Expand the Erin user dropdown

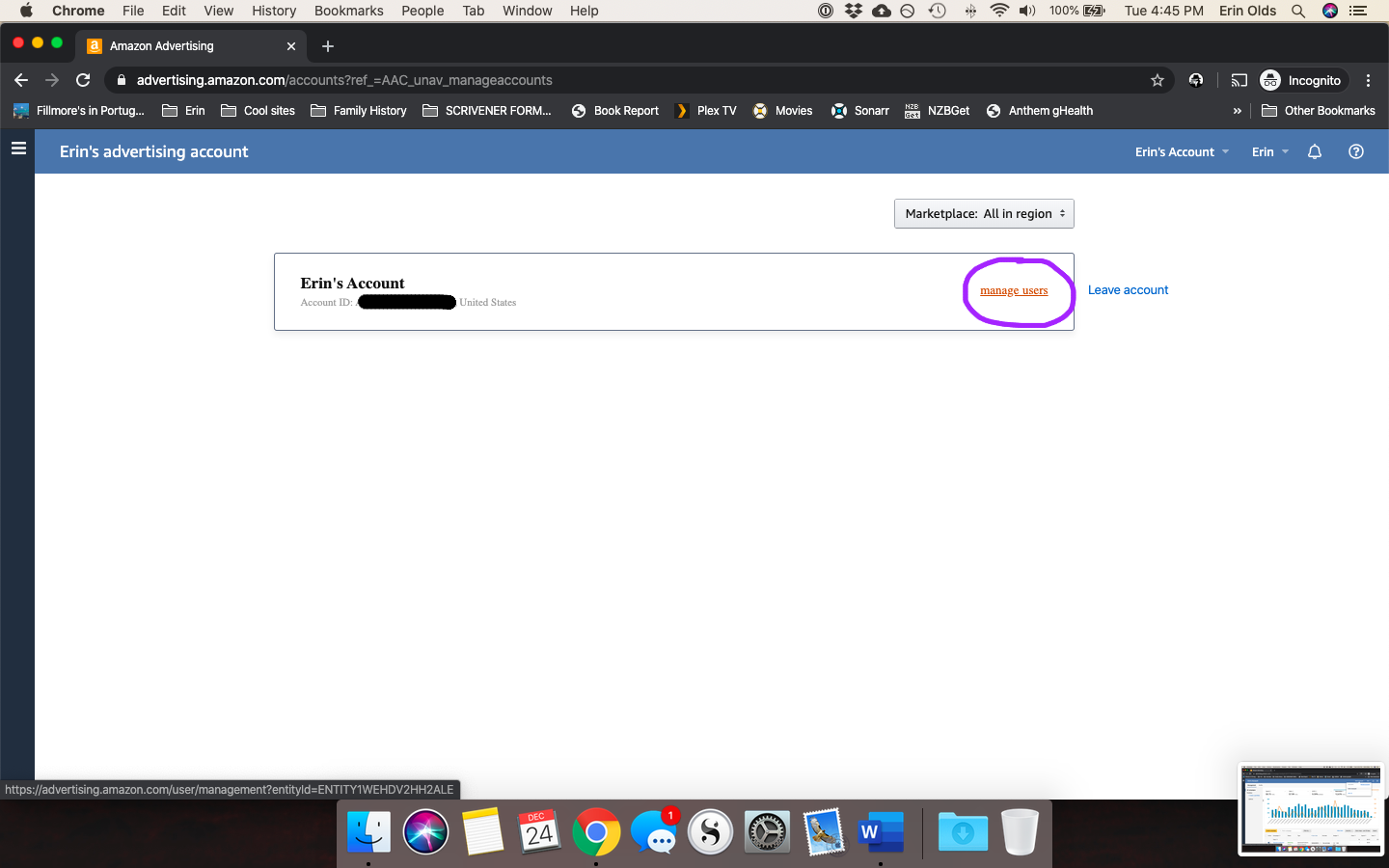tap(1270, 151)
